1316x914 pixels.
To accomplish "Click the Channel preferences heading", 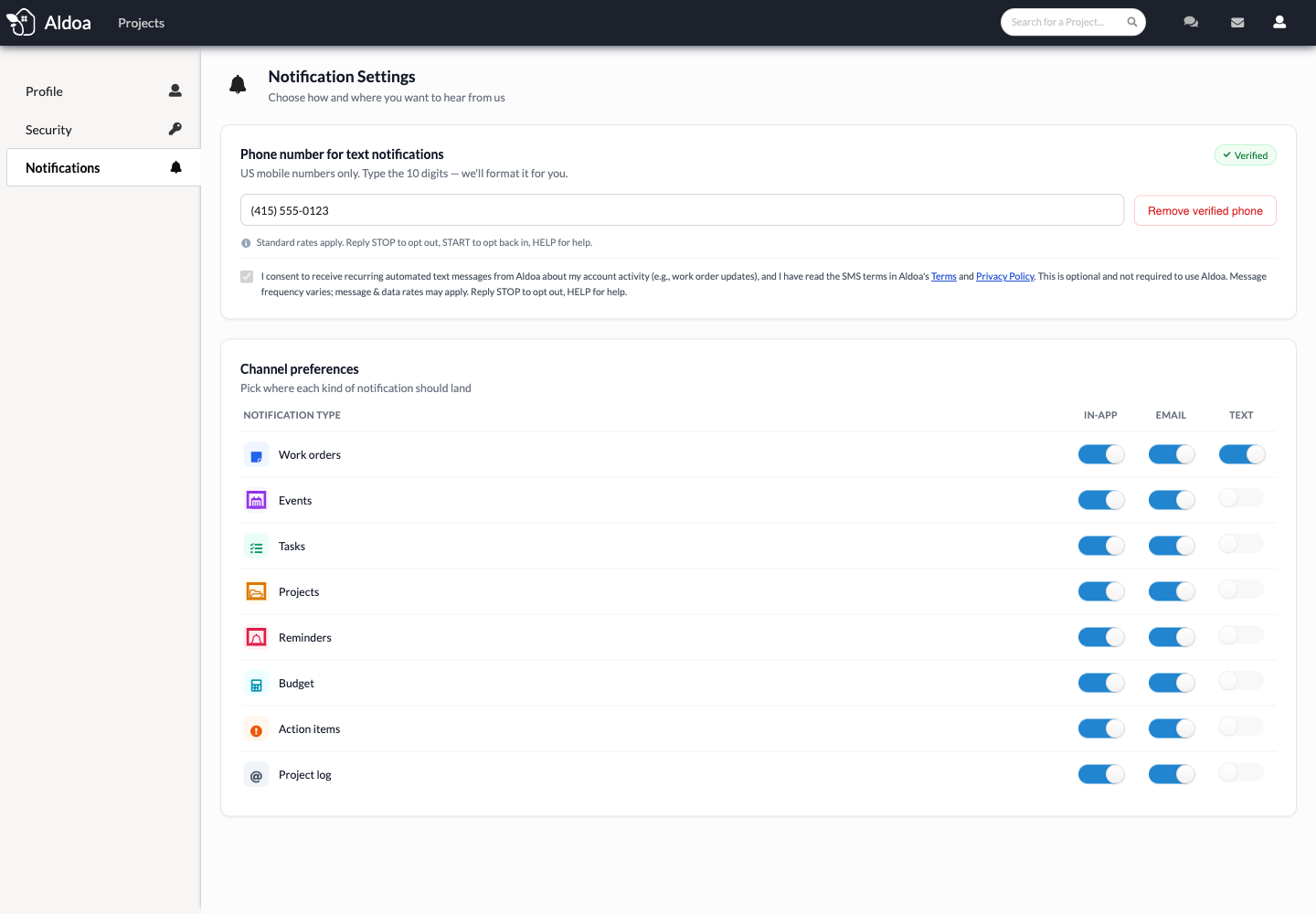I will click(x=300, y=369).
